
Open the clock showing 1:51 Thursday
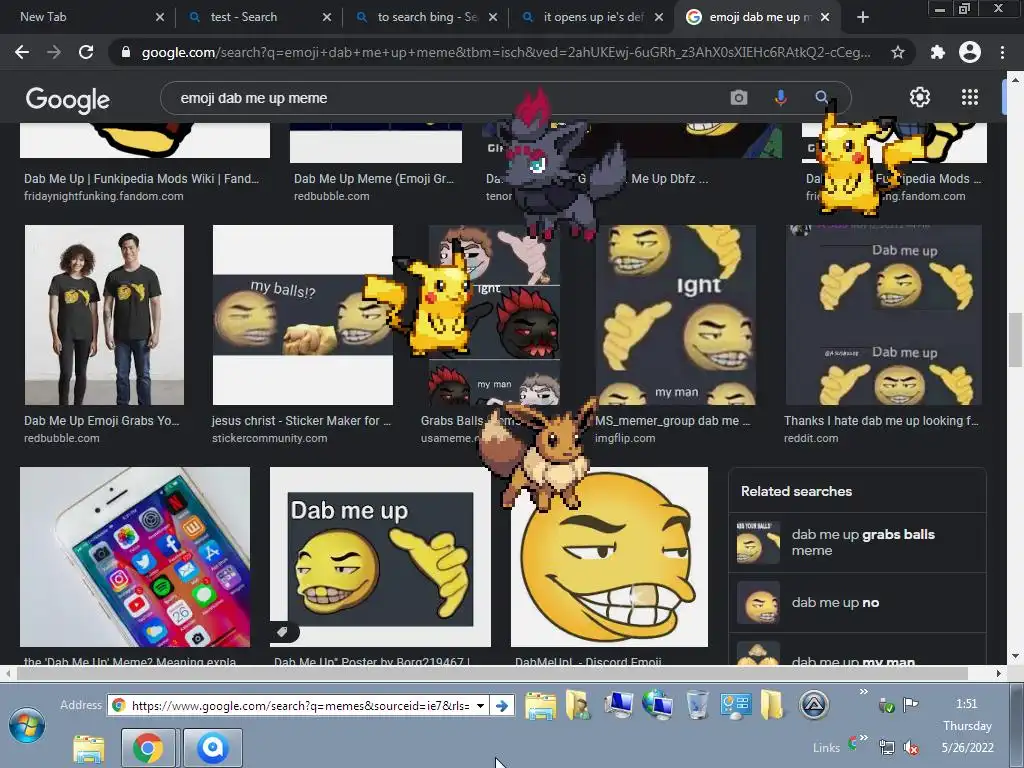pyautogui.click(x=967, y=725)
